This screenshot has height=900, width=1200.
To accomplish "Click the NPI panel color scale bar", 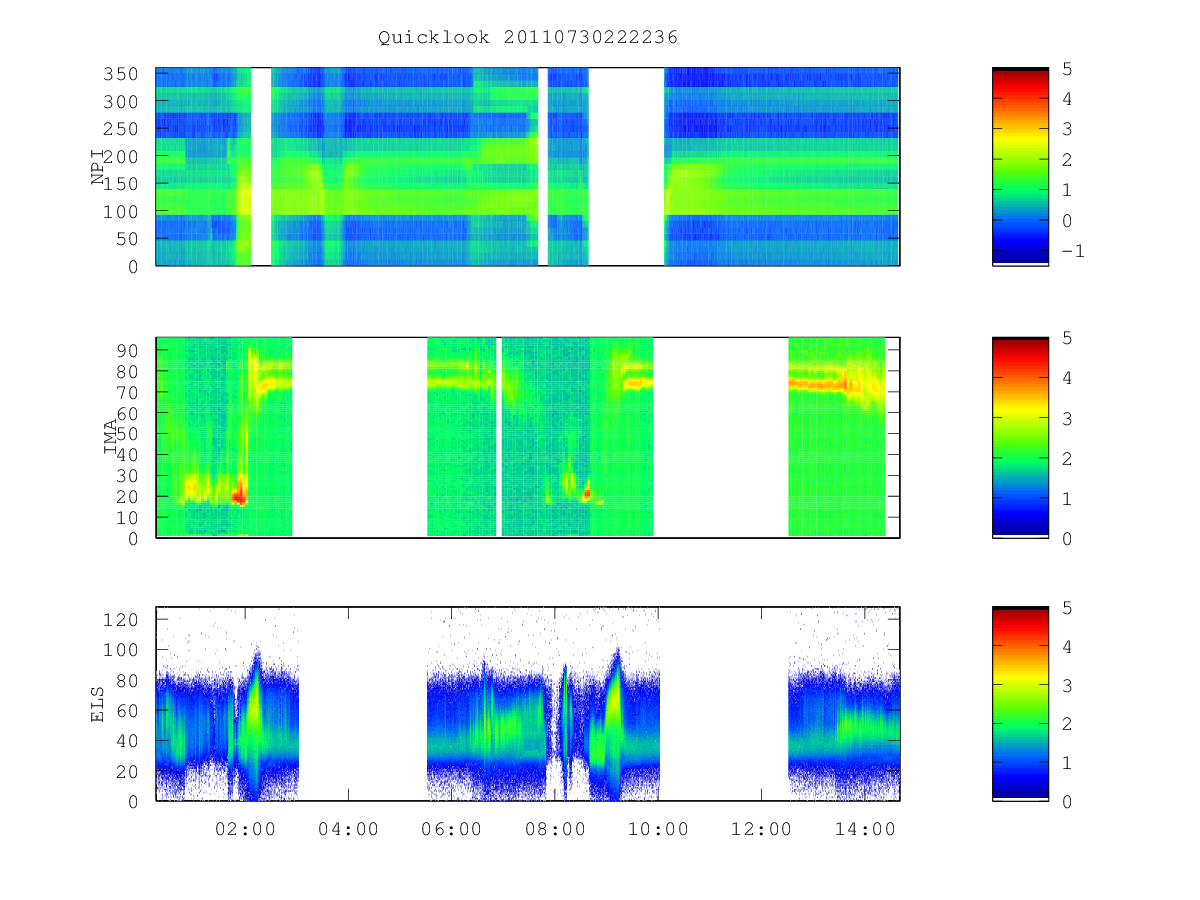I will coord(1020,167).
